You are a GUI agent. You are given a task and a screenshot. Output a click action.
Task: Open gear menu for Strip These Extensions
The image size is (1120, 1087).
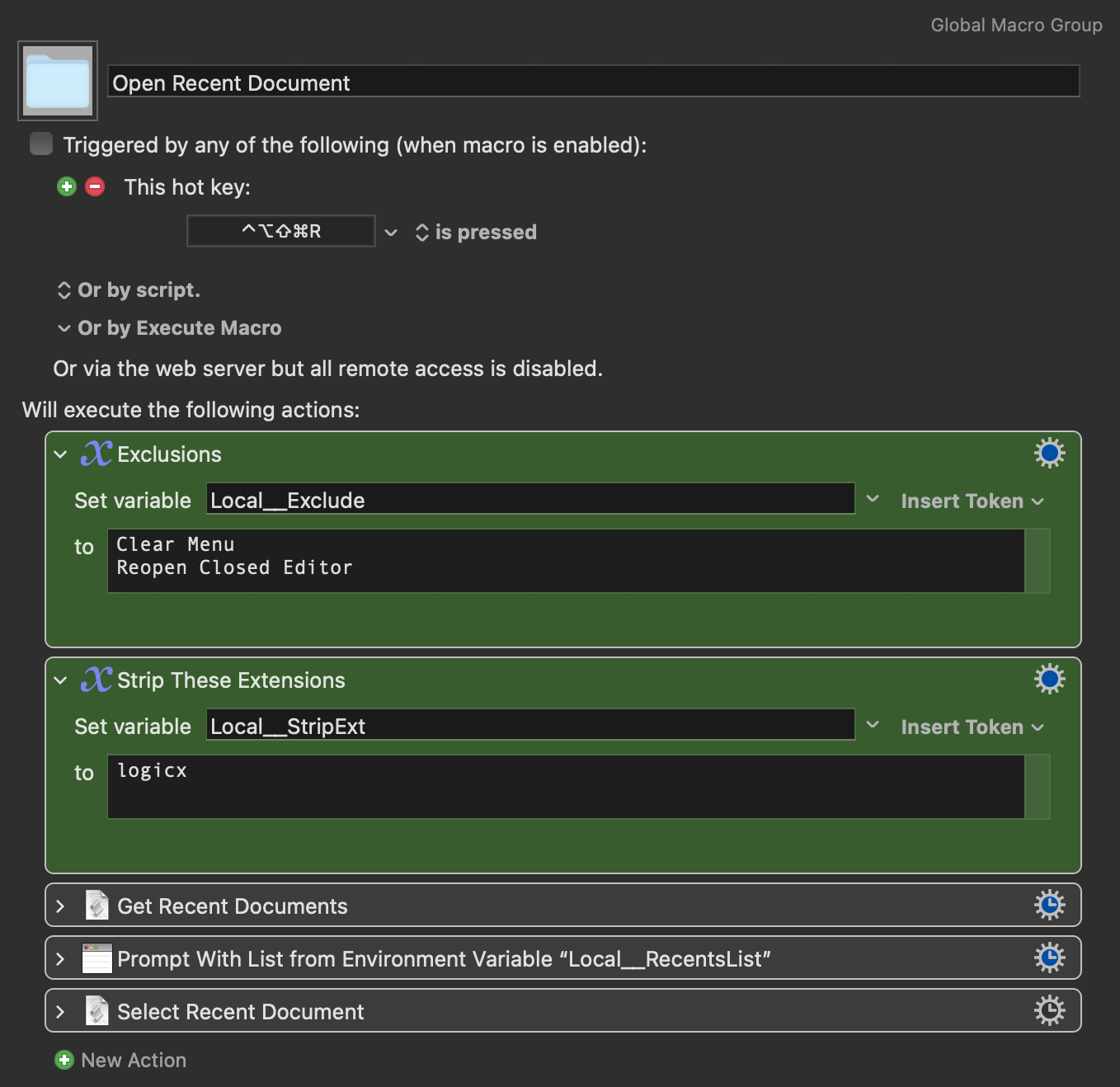click(x=1049, y=680)
